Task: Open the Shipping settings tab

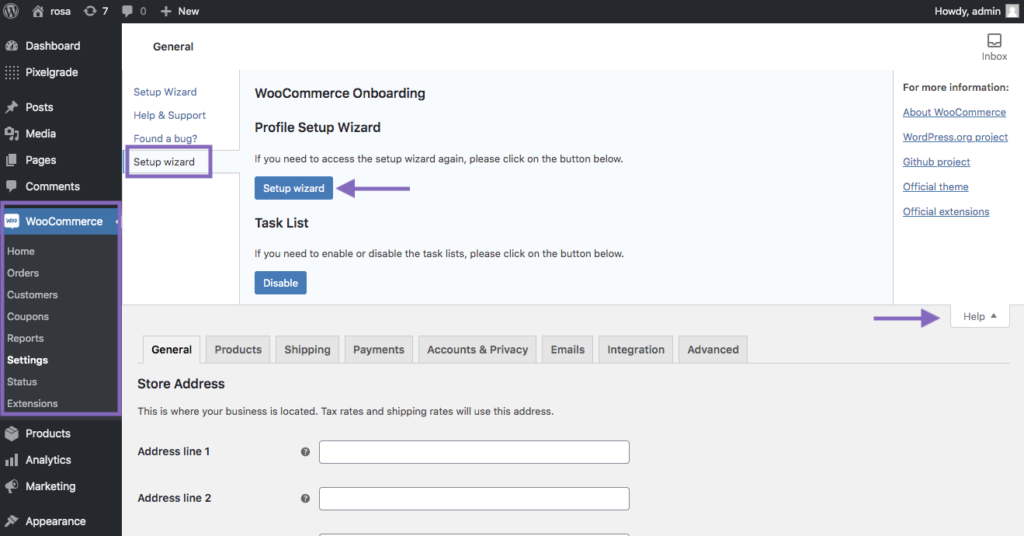Action: pyautogui.click(x=307, y=349)
